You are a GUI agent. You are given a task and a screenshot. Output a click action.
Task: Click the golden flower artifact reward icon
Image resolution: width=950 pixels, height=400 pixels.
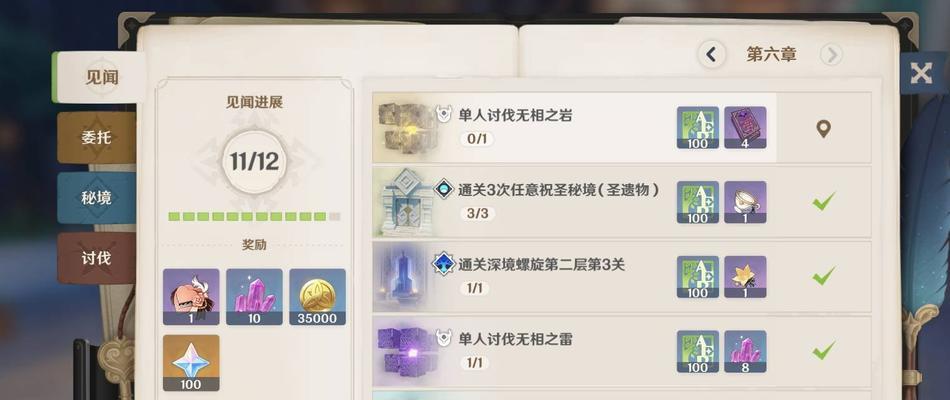[745, 277]
